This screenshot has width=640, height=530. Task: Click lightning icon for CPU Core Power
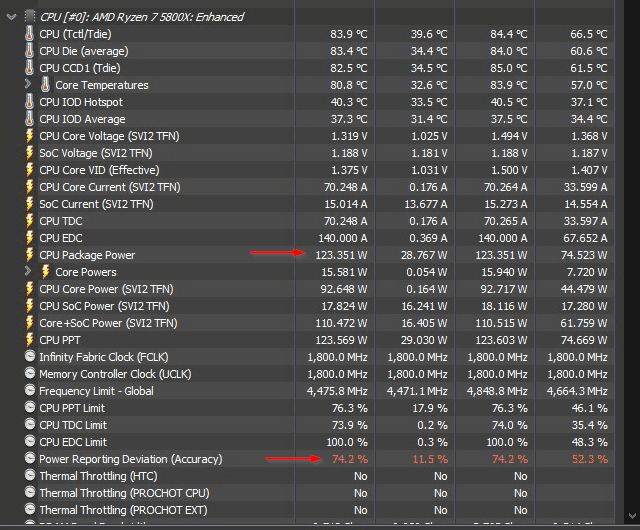[29, 289]
